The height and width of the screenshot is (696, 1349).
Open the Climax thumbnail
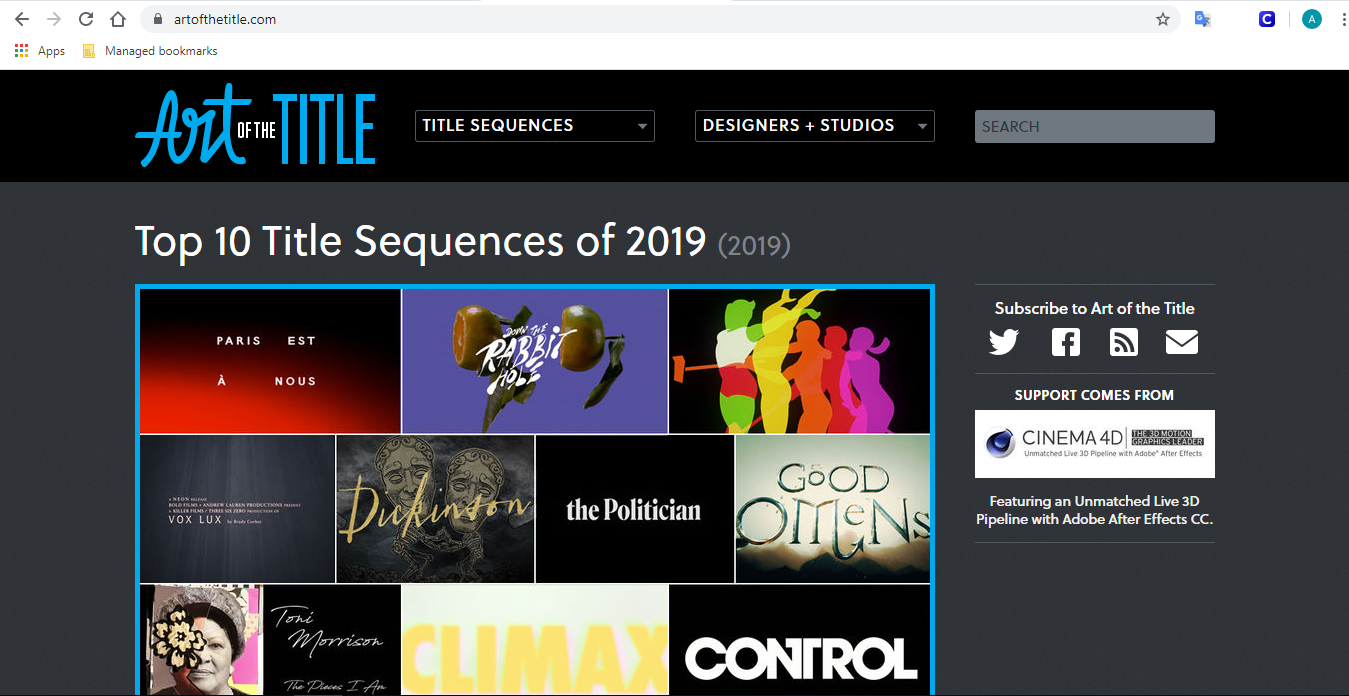coord(535,640)
